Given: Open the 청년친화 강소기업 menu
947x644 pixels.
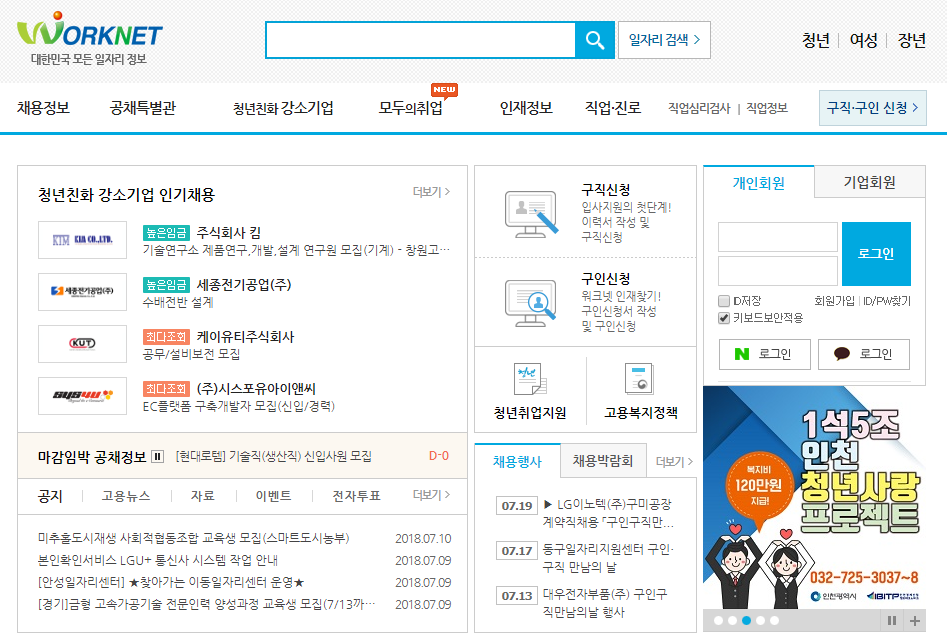Looking at the screenshot, I should pyautogui.click(x=283, y=108).
